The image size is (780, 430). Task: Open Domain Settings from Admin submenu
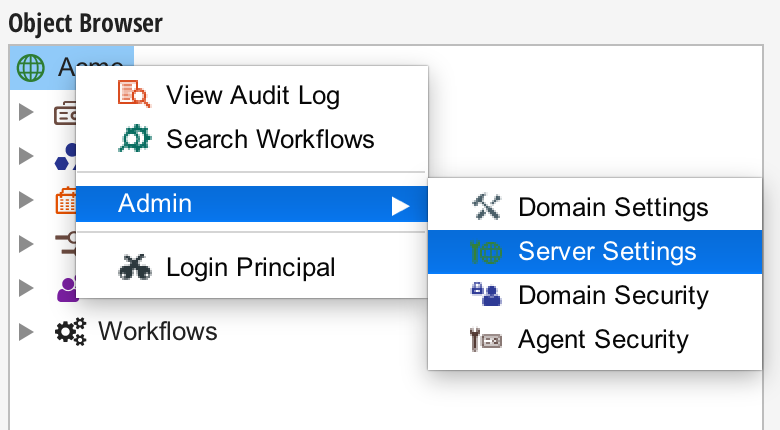click(x=612, y=207)
